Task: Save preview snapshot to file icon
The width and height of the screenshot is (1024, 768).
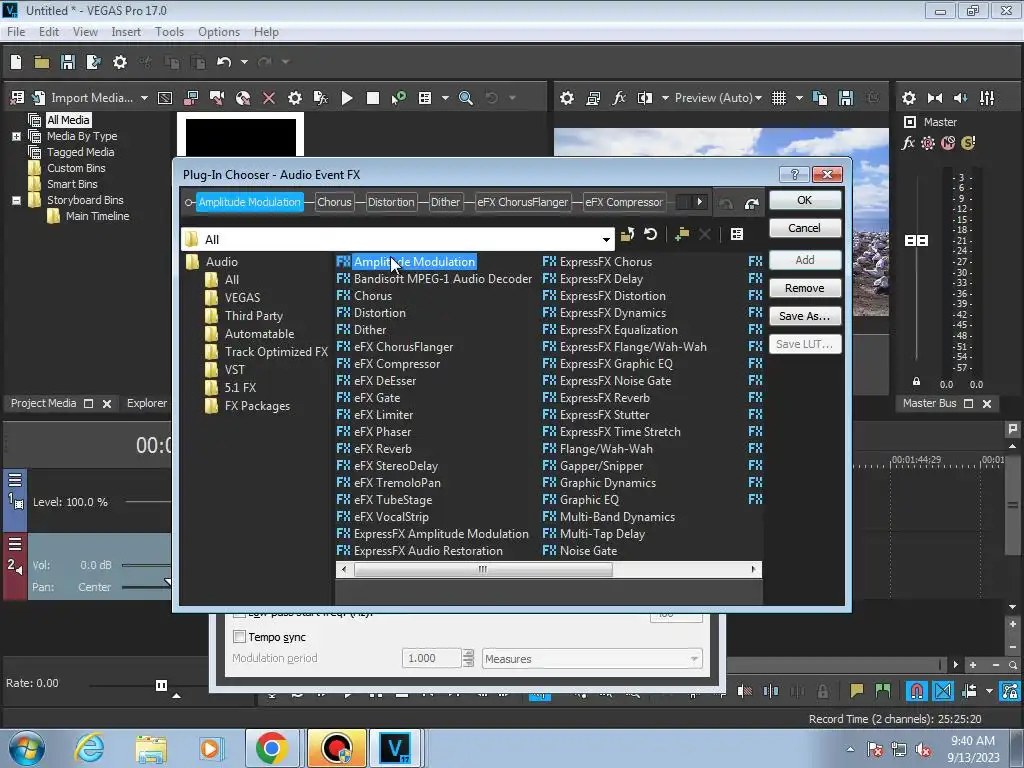Action: (x=846, y=98)
